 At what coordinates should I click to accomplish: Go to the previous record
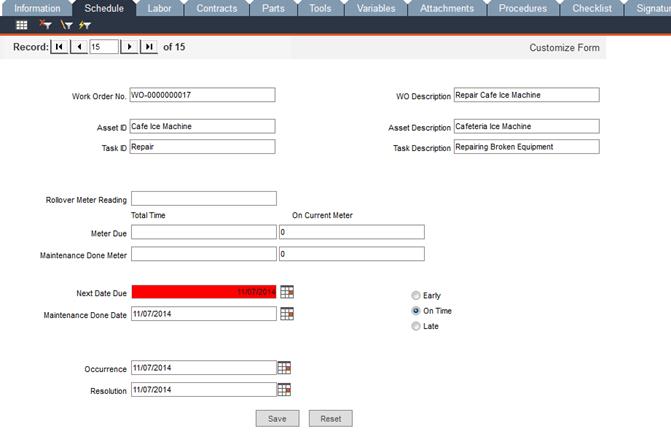click(x=78, y=47)
